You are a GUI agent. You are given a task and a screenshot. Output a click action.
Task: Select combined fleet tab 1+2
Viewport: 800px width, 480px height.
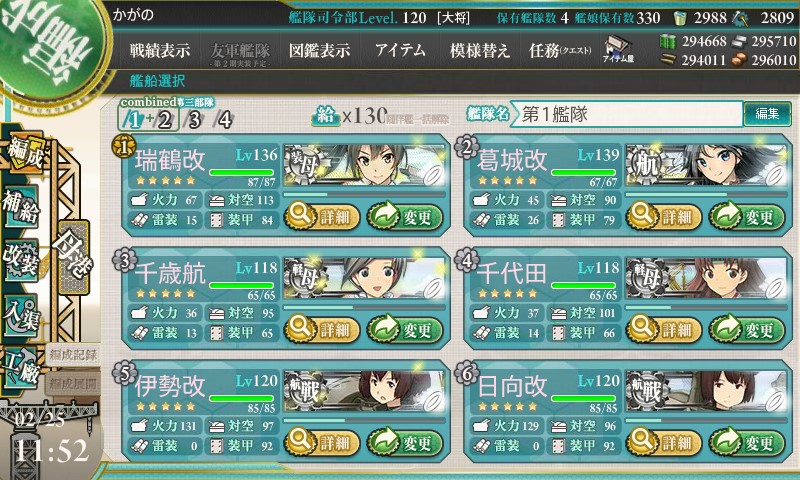tap(148, 120)
